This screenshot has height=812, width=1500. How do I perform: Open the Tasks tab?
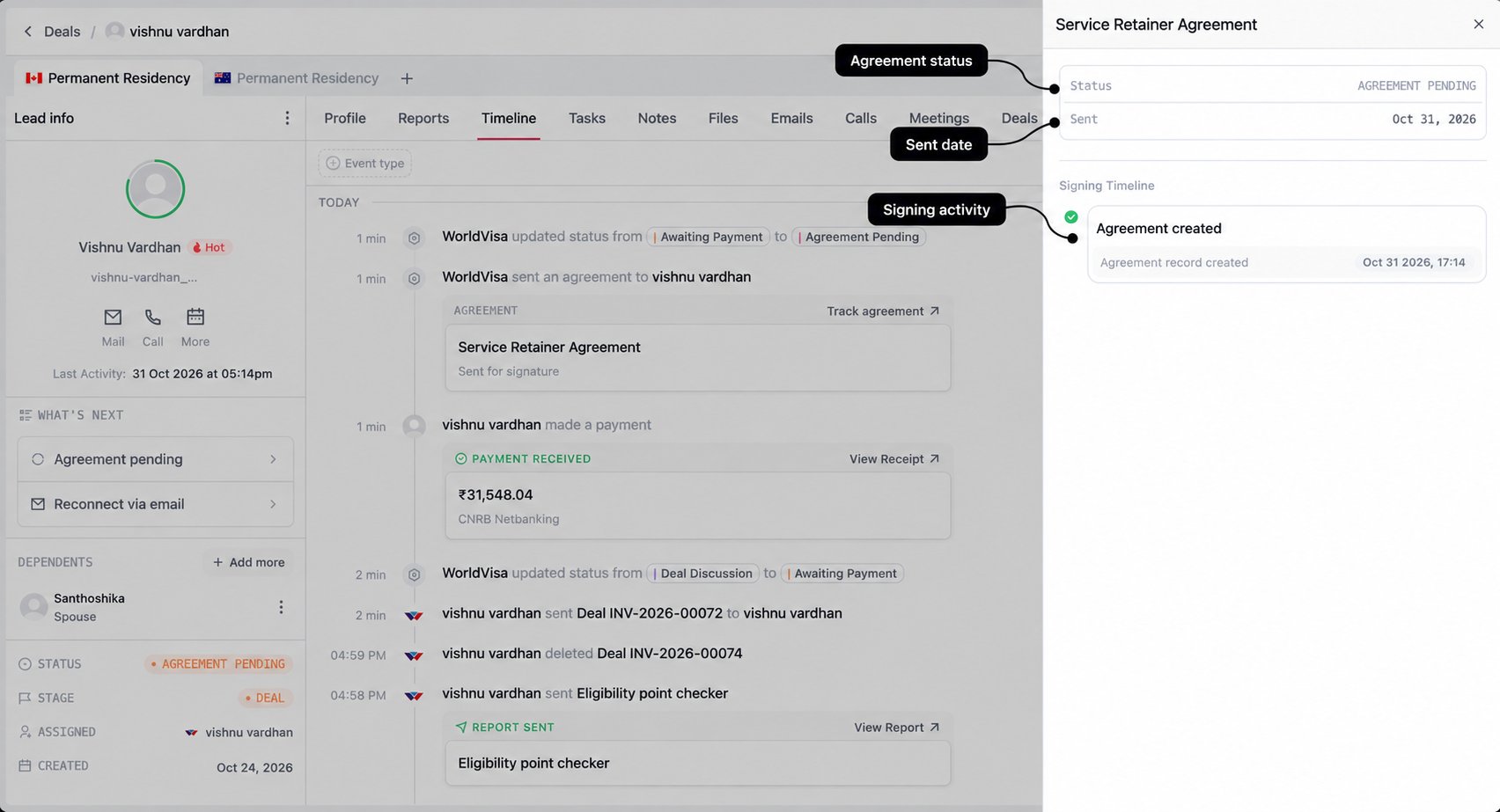587,118
